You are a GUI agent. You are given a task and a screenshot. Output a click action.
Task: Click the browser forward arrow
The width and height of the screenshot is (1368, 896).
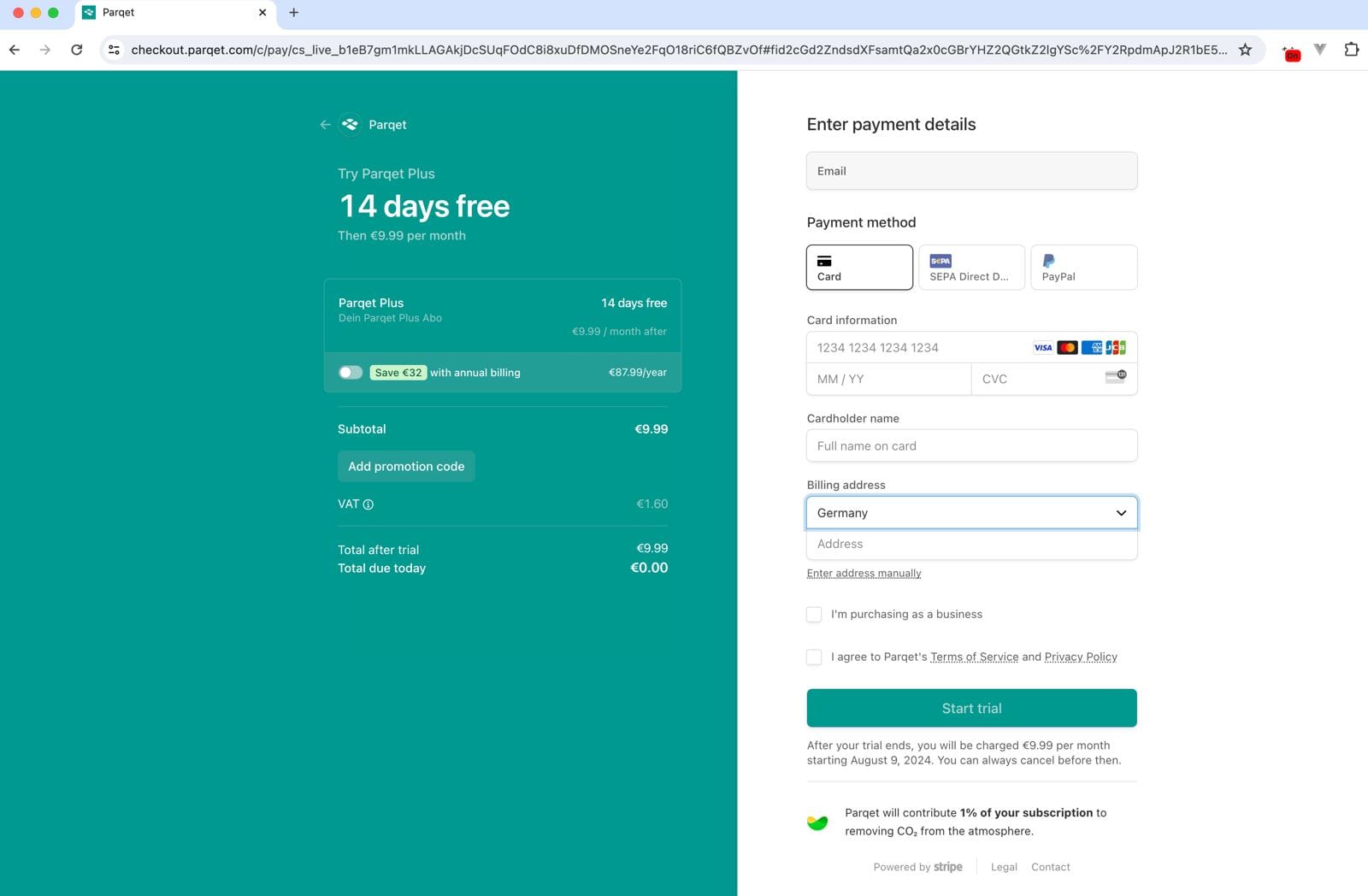point(45,50)
